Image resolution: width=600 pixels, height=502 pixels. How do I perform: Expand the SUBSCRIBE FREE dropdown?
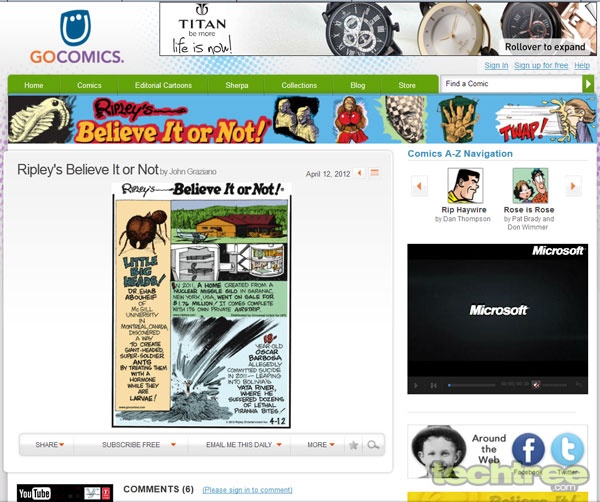pyautogui.click(x=139, y=445)
